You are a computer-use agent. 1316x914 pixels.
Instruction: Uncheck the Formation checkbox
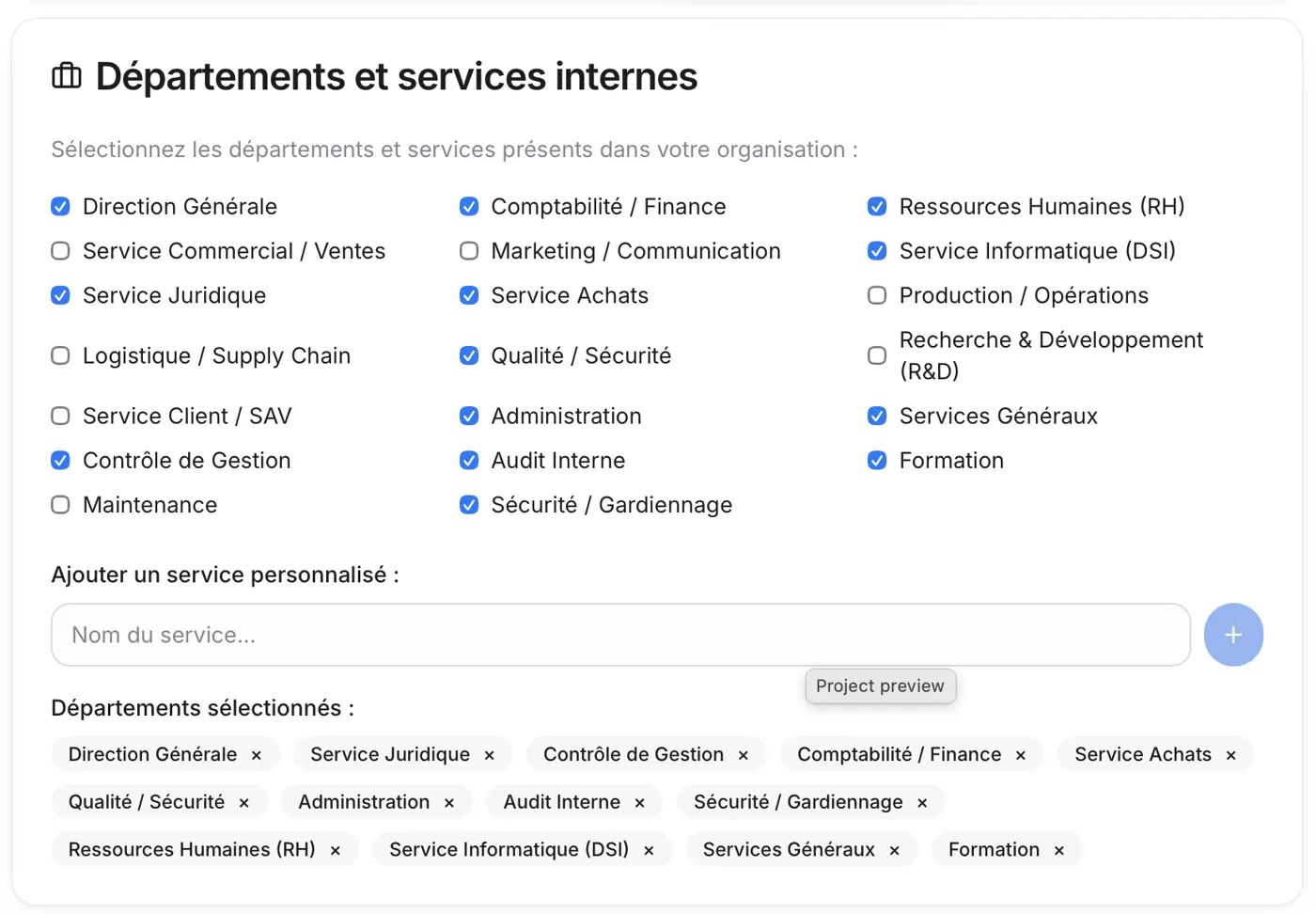[877, 461]
